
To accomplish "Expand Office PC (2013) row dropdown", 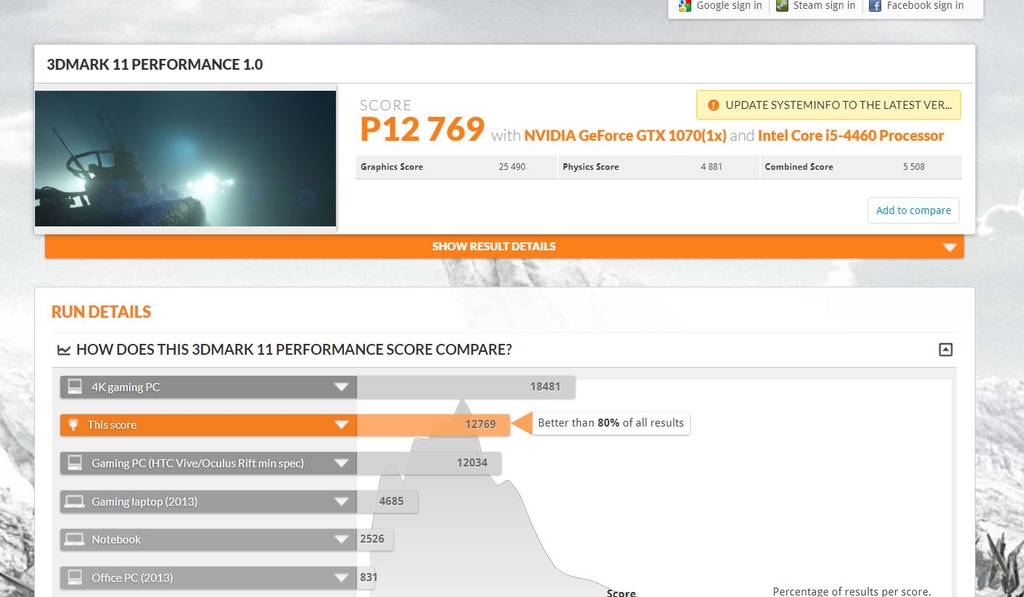I will 341,578.
